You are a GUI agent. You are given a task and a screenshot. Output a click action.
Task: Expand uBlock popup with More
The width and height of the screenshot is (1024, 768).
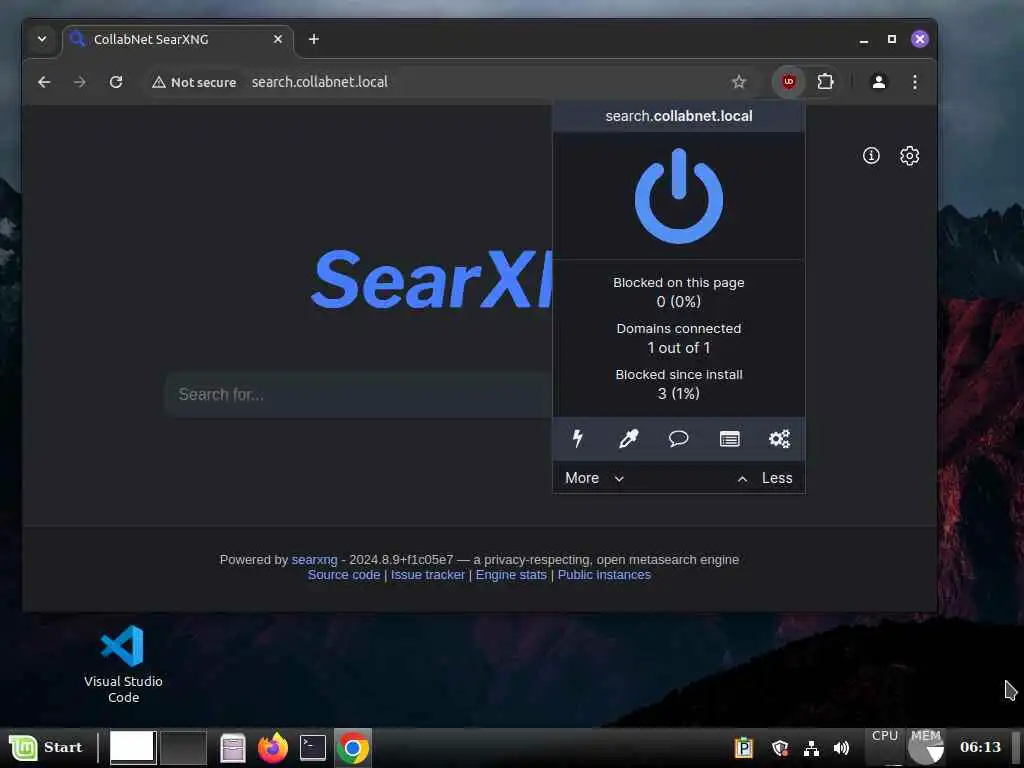click(594, 478)
